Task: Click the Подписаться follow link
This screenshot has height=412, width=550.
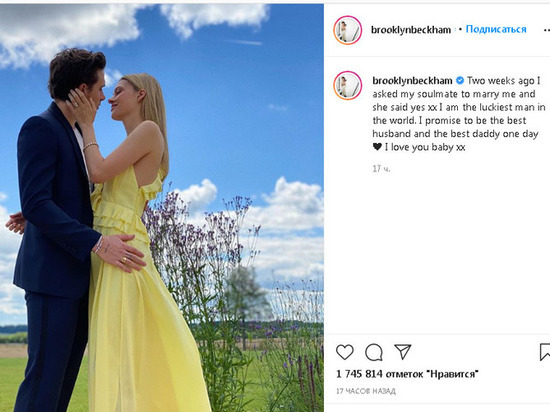Action: click(x=496, y=29)
